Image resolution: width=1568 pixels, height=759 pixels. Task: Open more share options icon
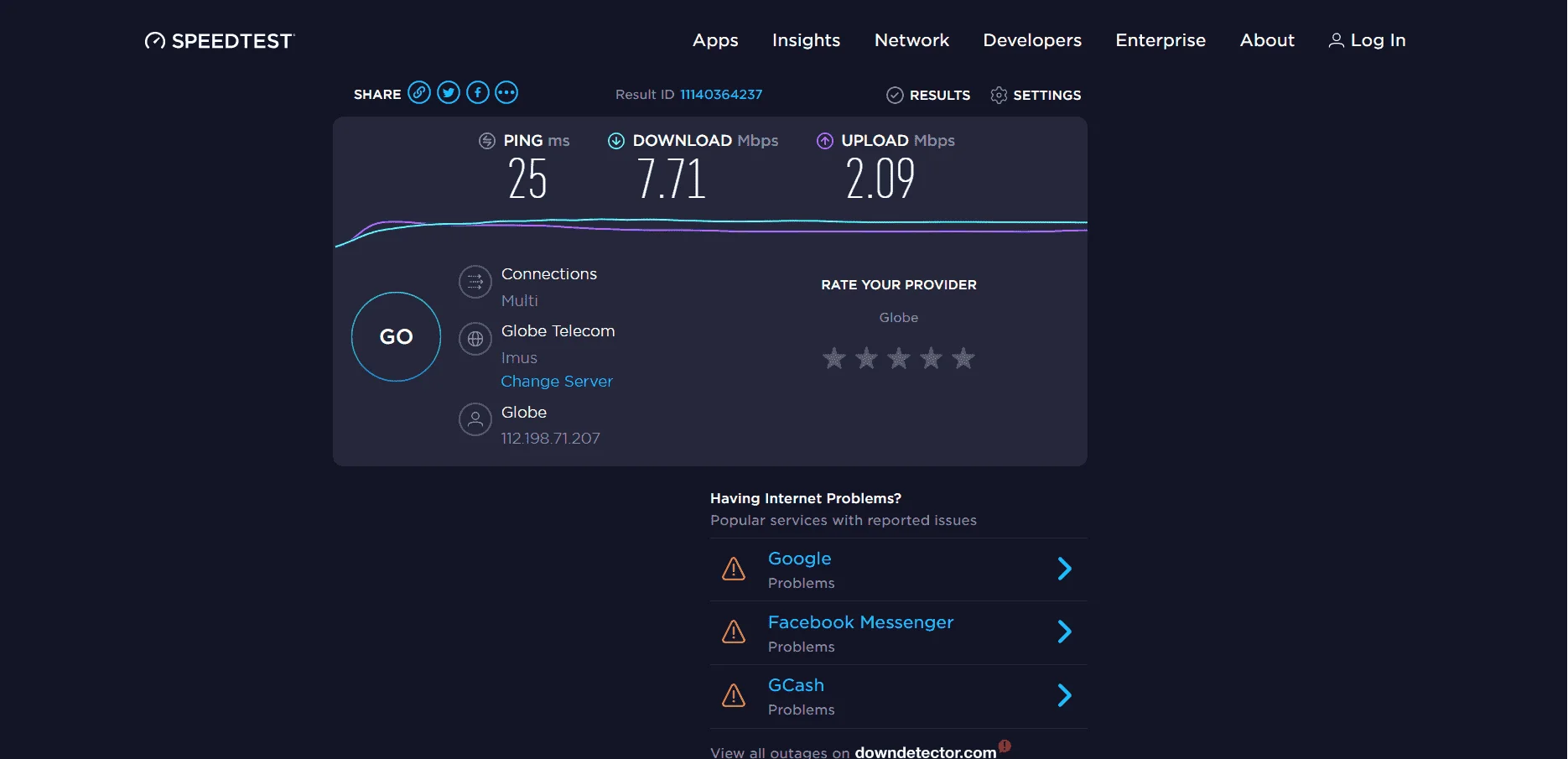click(506, 92)
